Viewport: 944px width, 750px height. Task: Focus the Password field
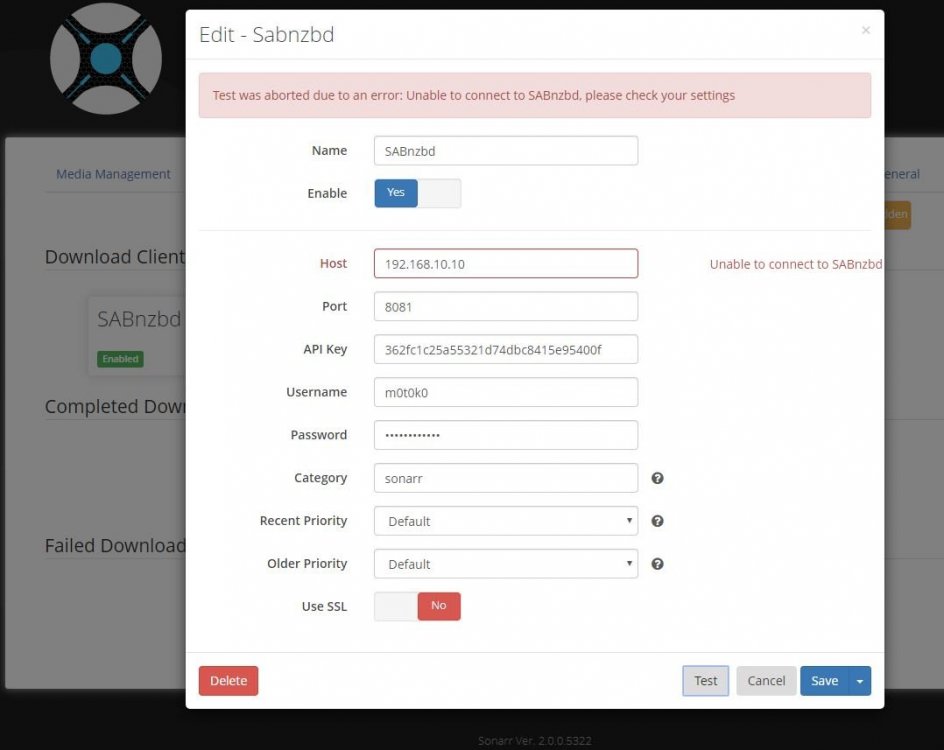(x=506, y=435)
